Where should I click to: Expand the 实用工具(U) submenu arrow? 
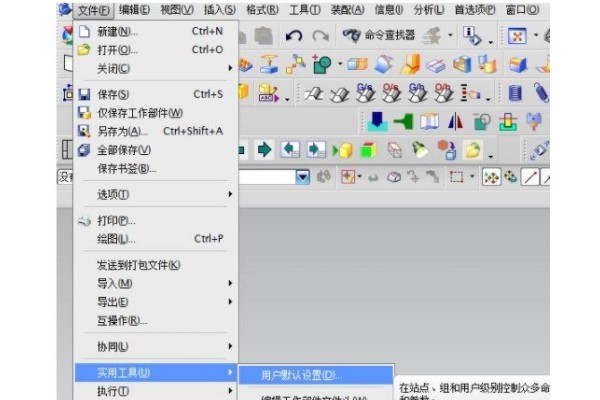(x=230, y=372)
